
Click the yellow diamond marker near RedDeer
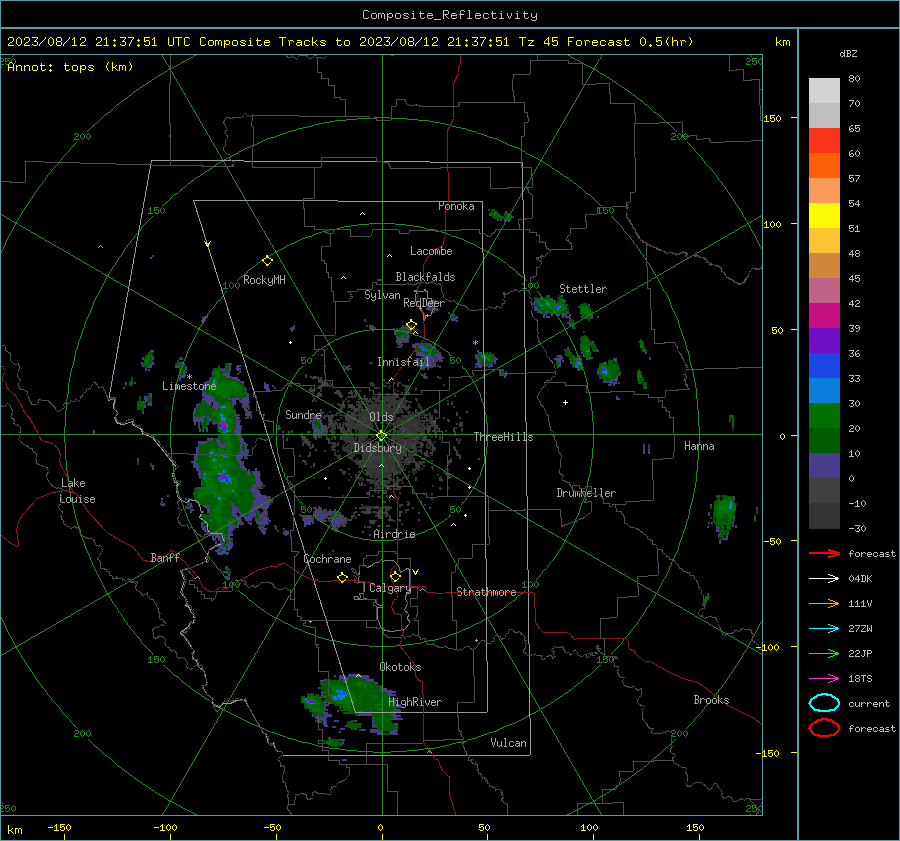coord(411,325)
